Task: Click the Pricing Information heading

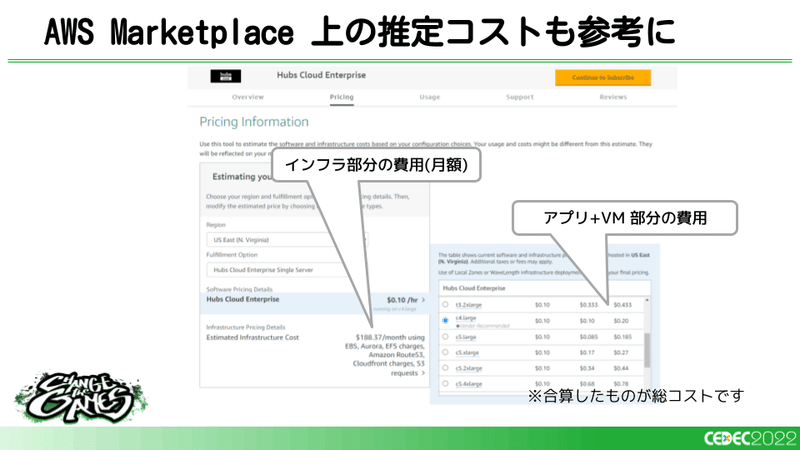Action: [254, 122]
